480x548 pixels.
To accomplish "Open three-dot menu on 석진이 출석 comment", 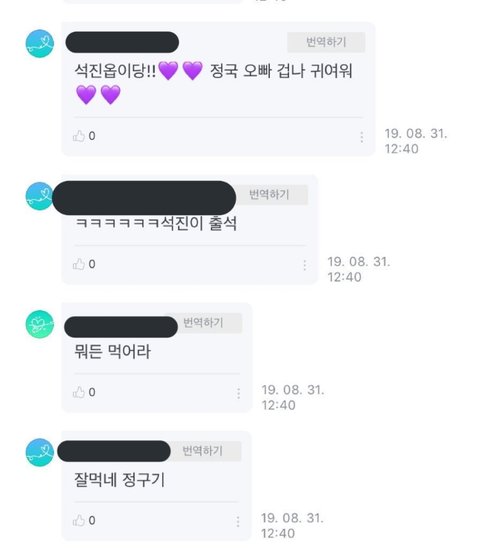I will coord(305,265).
